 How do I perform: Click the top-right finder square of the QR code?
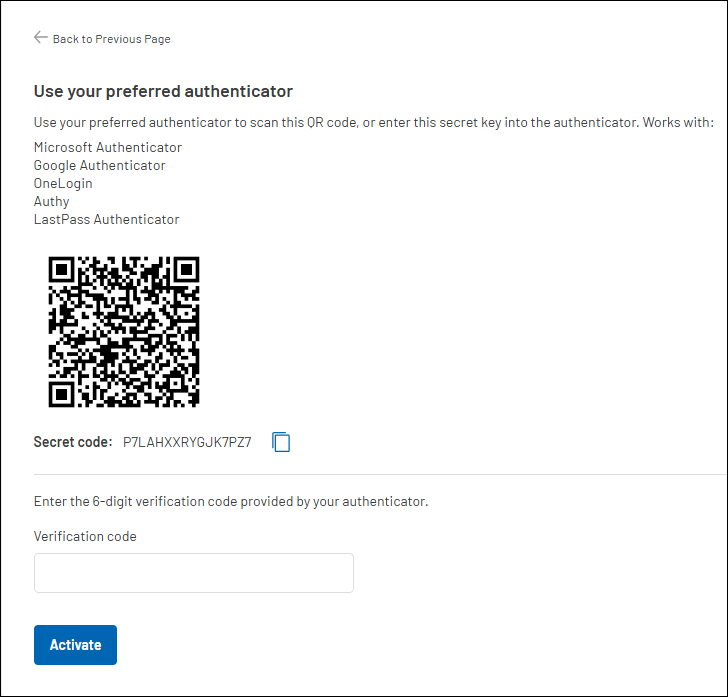(185, 270)
